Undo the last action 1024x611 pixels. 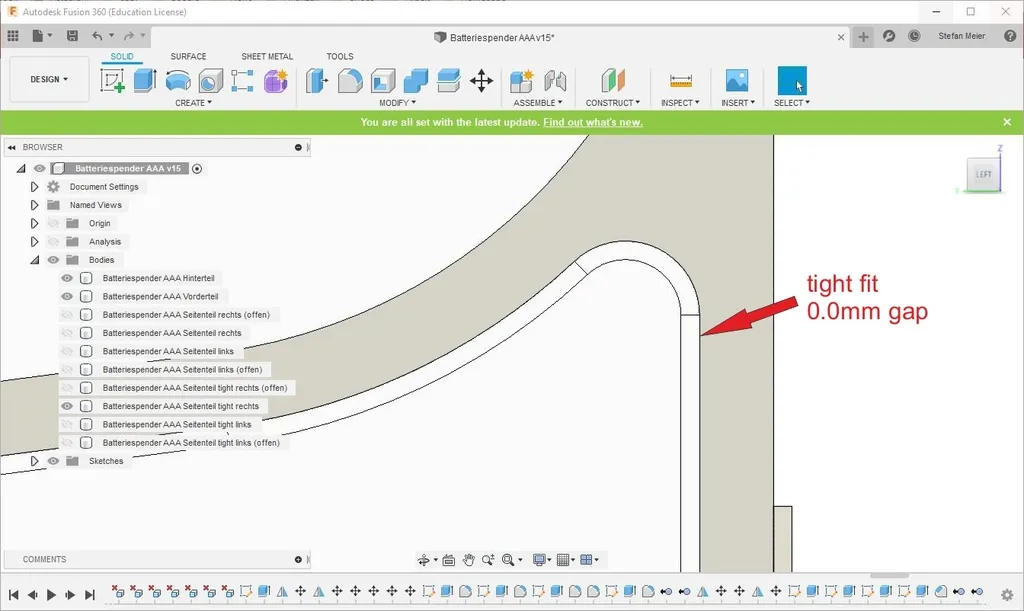(x=97, y=36)
